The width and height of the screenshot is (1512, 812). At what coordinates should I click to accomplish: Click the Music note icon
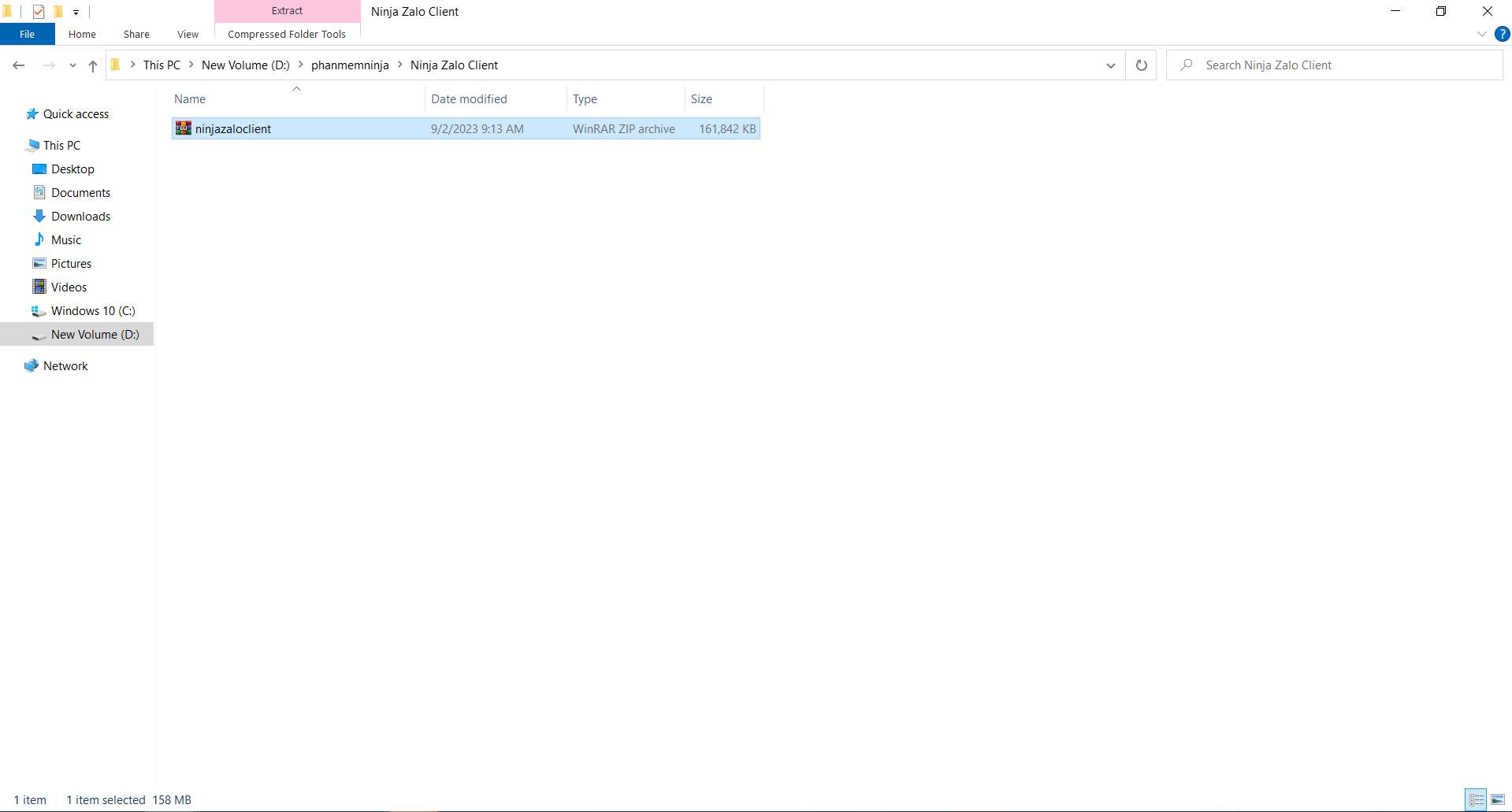(39, 239)
